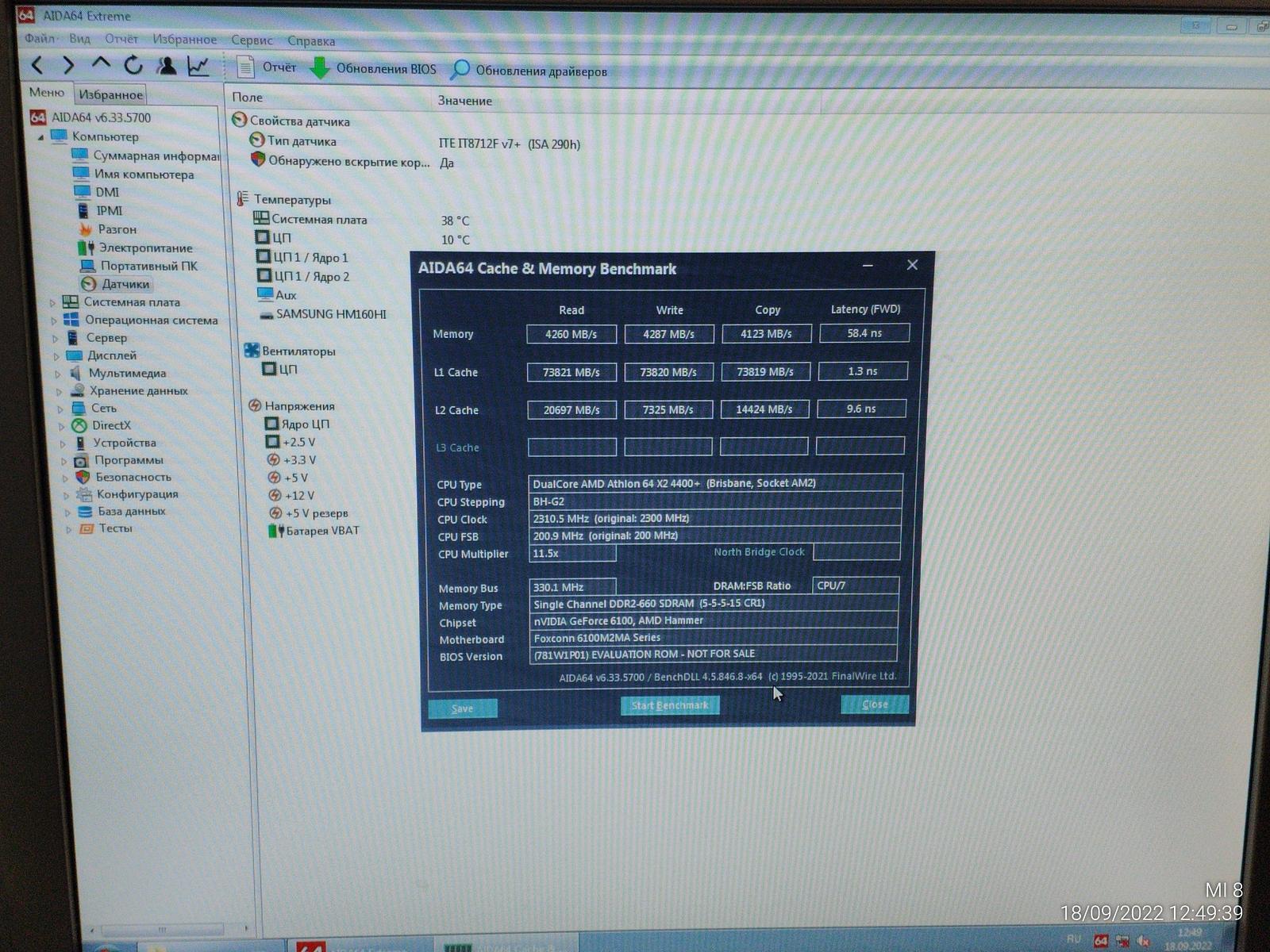
Task: Click the CPU Type value field
Action: click(715, 483)
